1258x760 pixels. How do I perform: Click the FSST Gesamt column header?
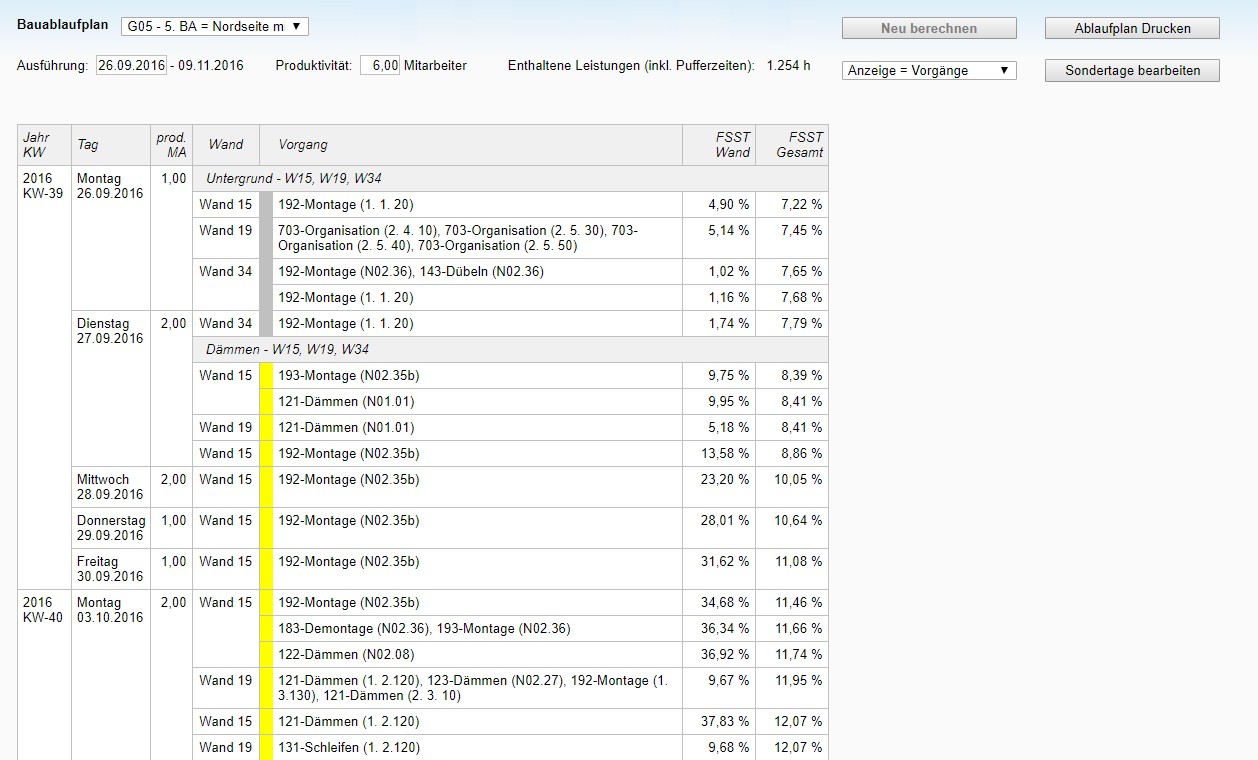click(x=791, y=145)
